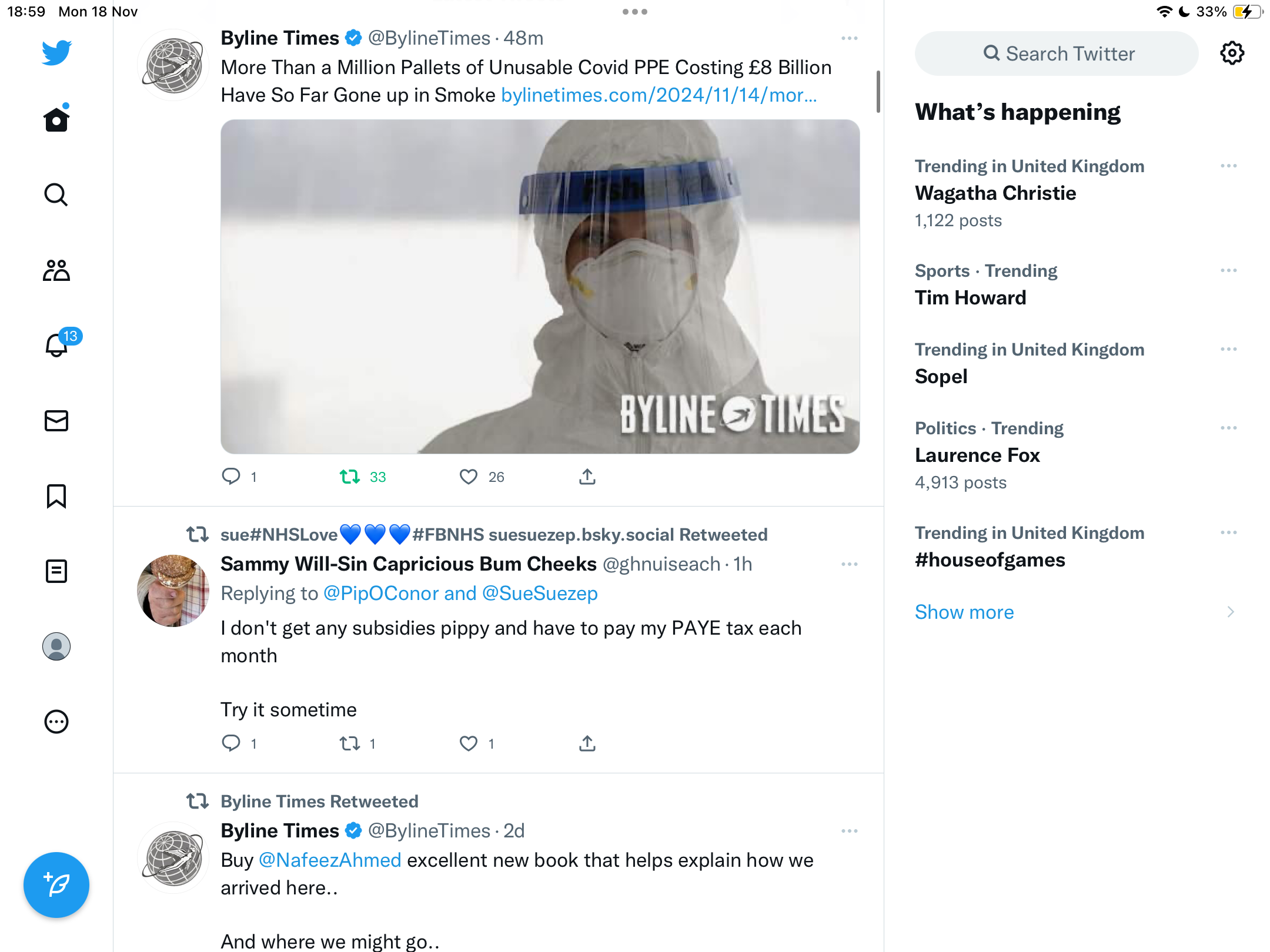Screen dimensions: 1270x952
Task: Open the bylinetimes.com article link
Action: point(659,95)
